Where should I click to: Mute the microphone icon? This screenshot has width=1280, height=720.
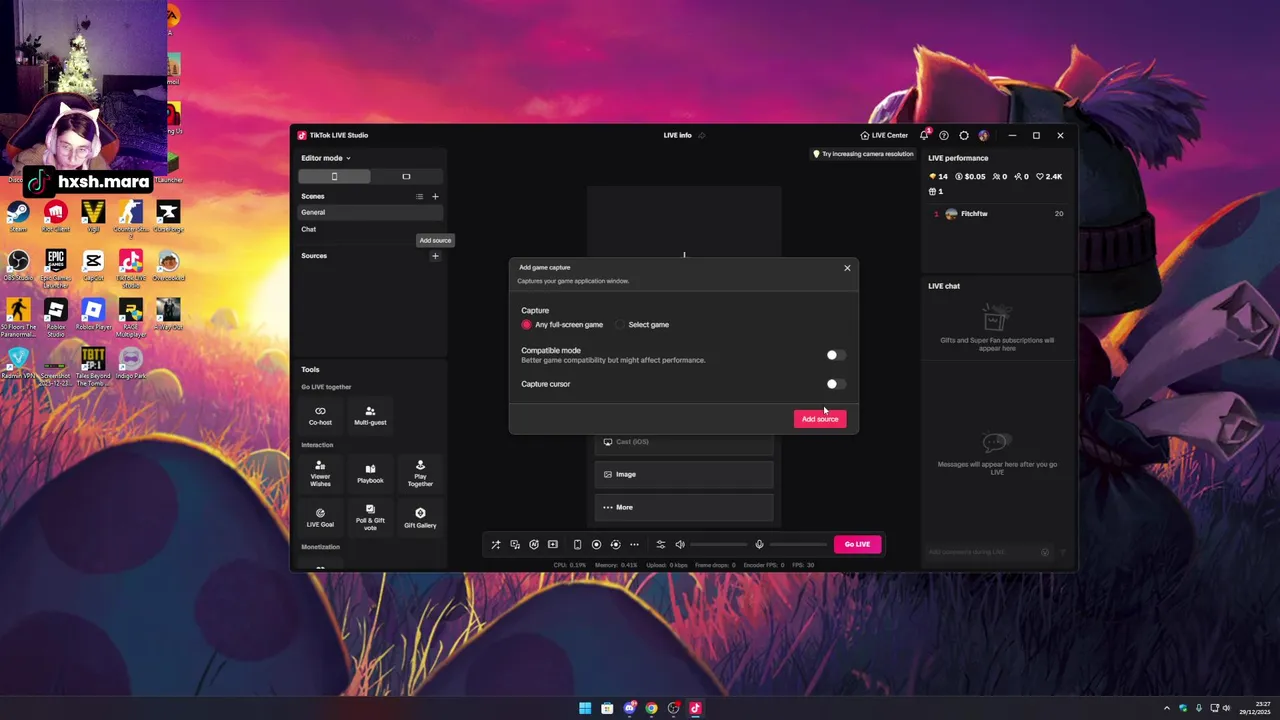pos(759,544)
